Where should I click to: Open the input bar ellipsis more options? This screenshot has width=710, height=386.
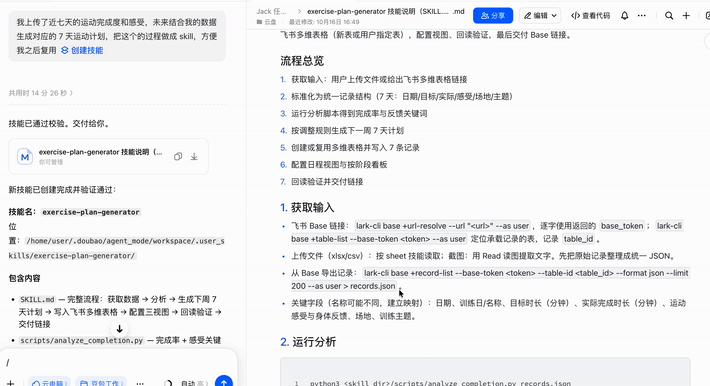(140, 383)
